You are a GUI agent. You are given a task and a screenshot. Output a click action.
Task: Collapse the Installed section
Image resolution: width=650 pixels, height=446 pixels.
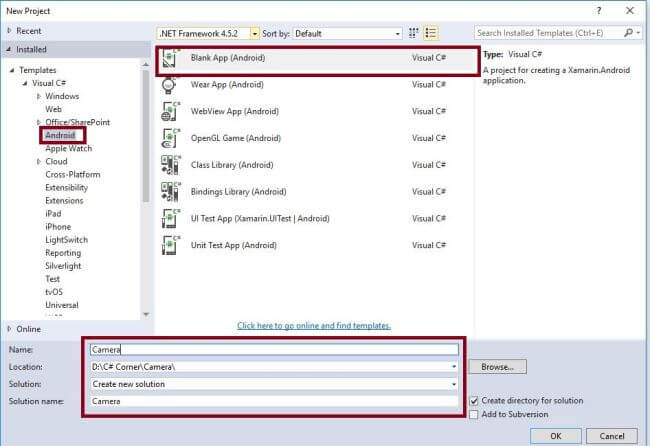tap(9, 49)
